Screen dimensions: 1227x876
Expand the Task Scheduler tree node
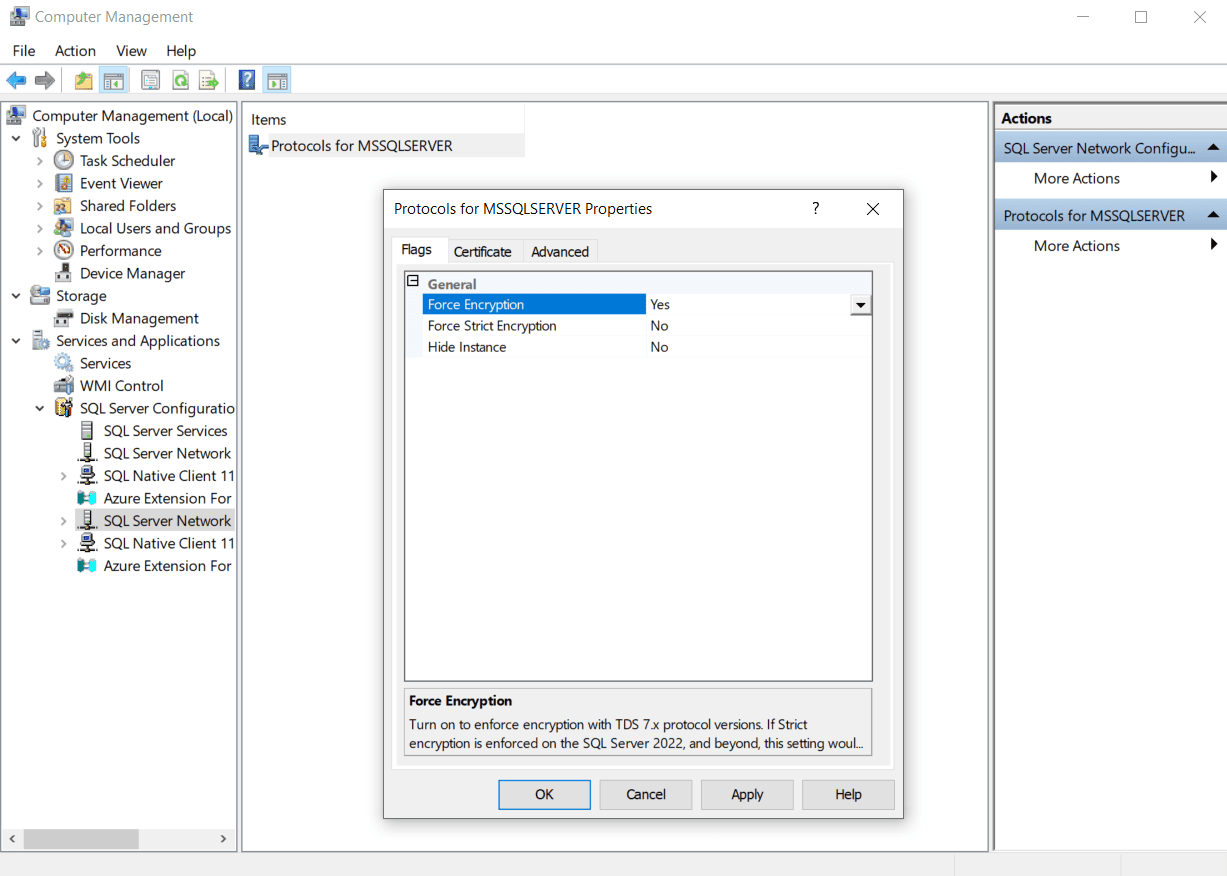click(x=40, y=161)
